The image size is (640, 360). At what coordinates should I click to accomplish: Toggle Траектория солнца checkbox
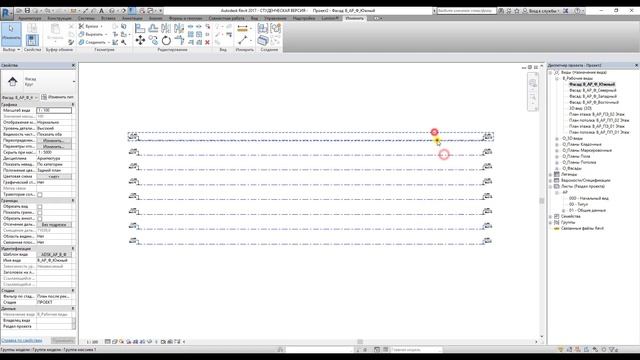pos(40,195)
